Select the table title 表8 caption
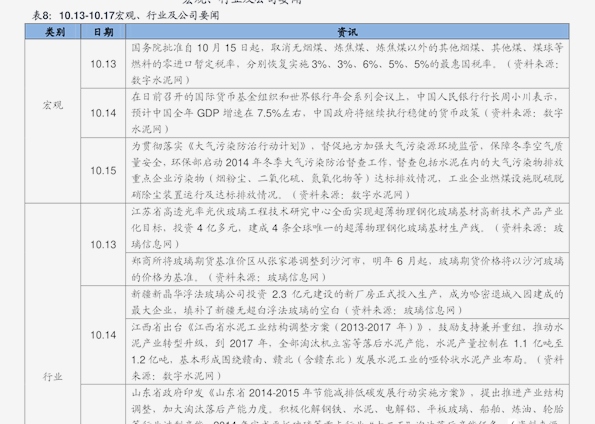This screenshot has width=595, height=424. 125,16
